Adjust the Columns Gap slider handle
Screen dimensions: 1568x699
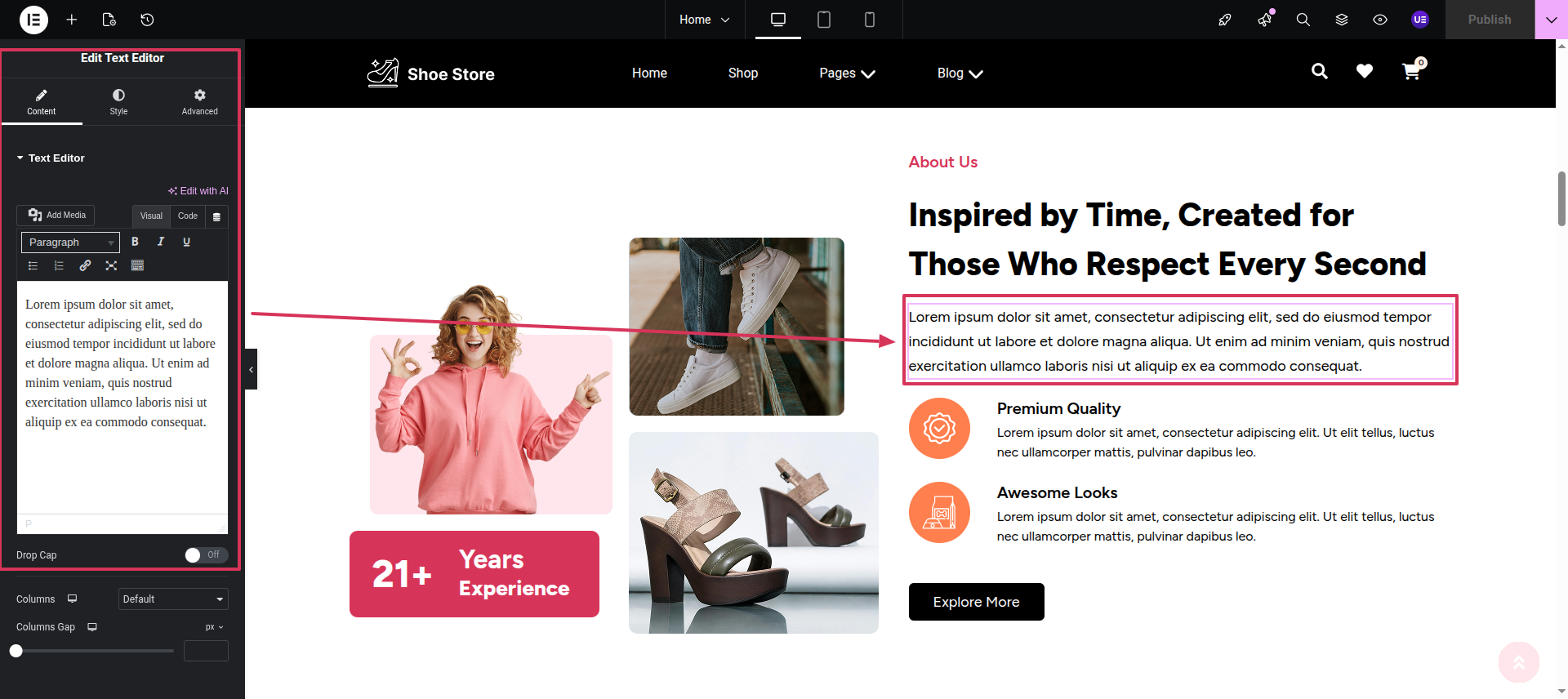(16, 651)
